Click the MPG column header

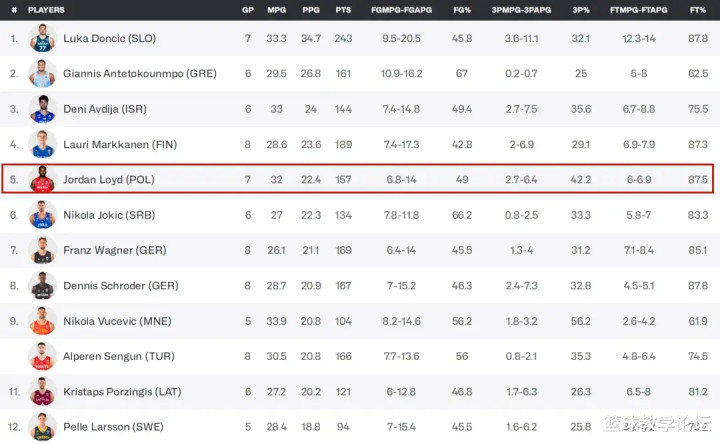(276, 10)
